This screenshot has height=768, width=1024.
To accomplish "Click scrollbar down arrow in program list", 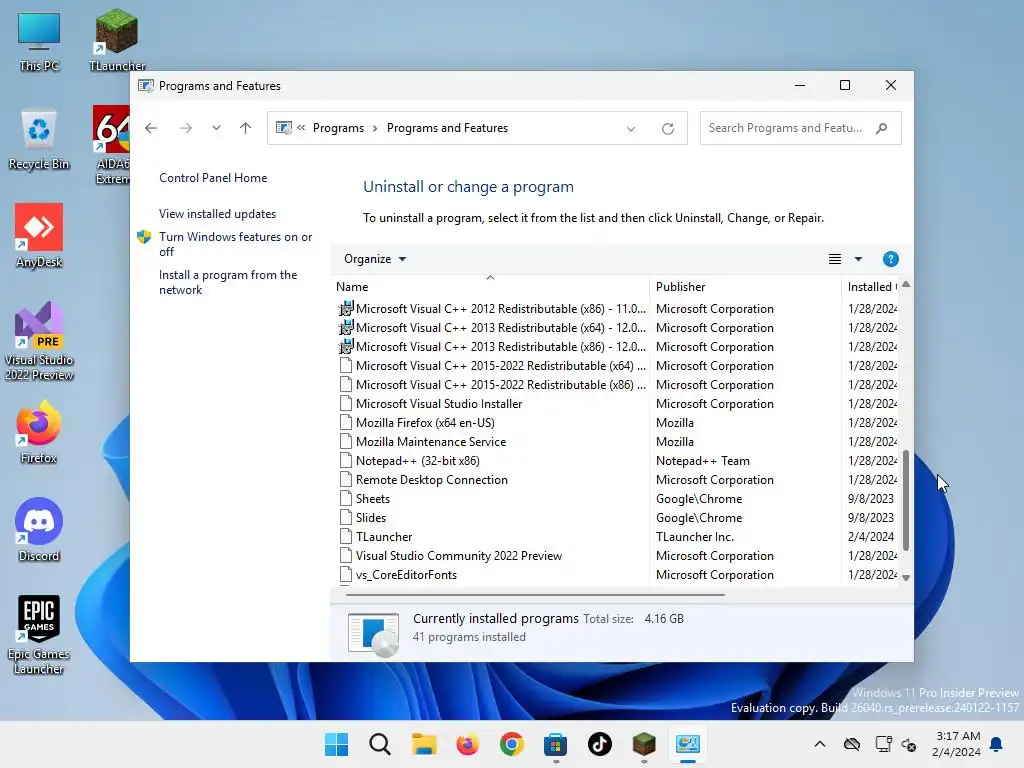I will [906, 577].
